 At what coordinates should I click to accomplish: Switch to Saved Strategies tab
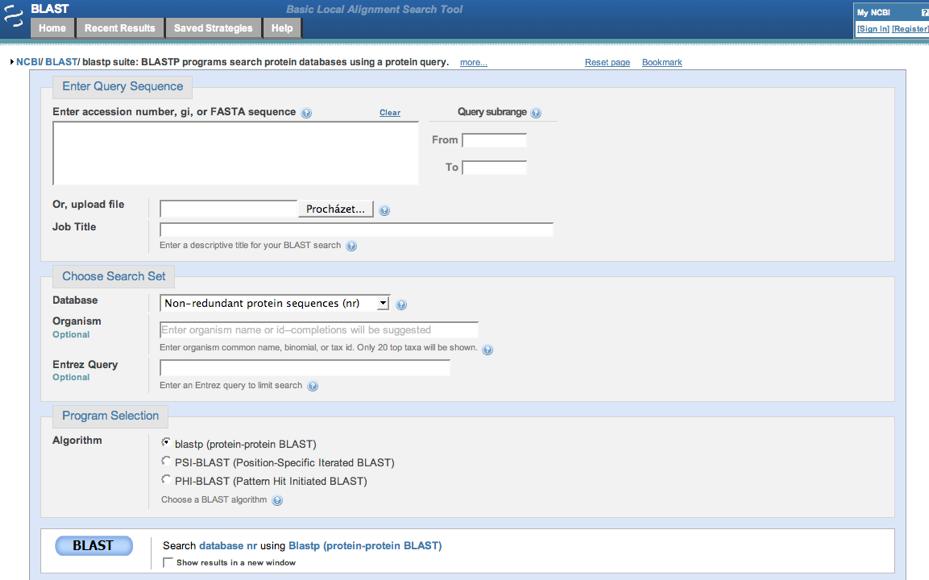coord(213,28)
